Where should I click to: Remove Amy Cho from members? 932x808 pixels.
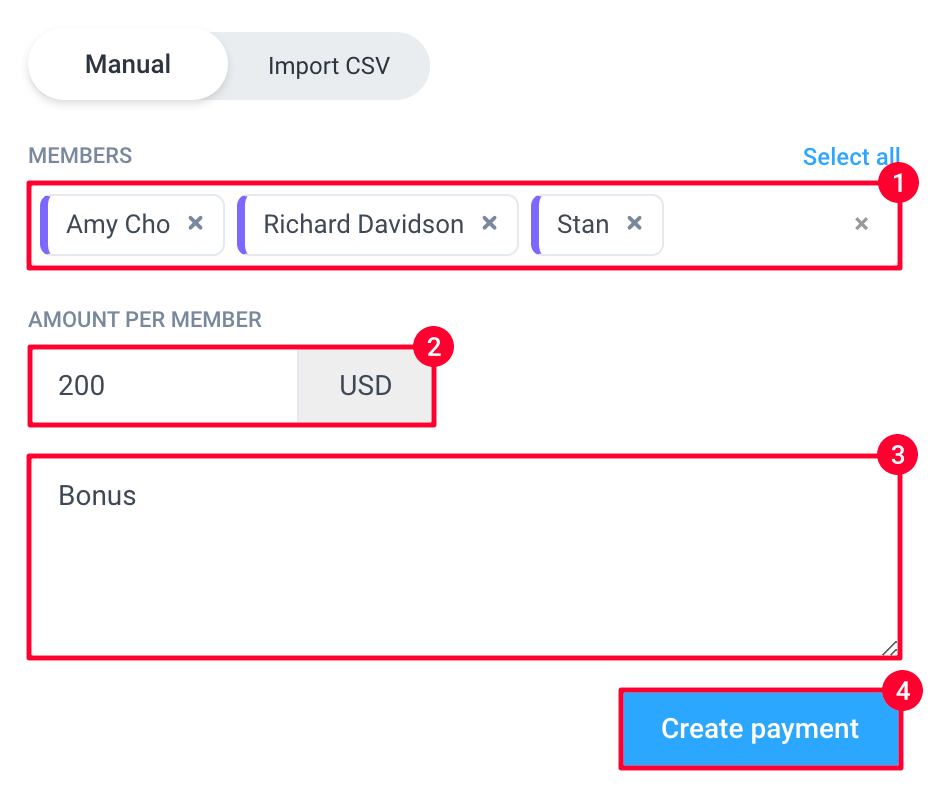pos(196,224)
